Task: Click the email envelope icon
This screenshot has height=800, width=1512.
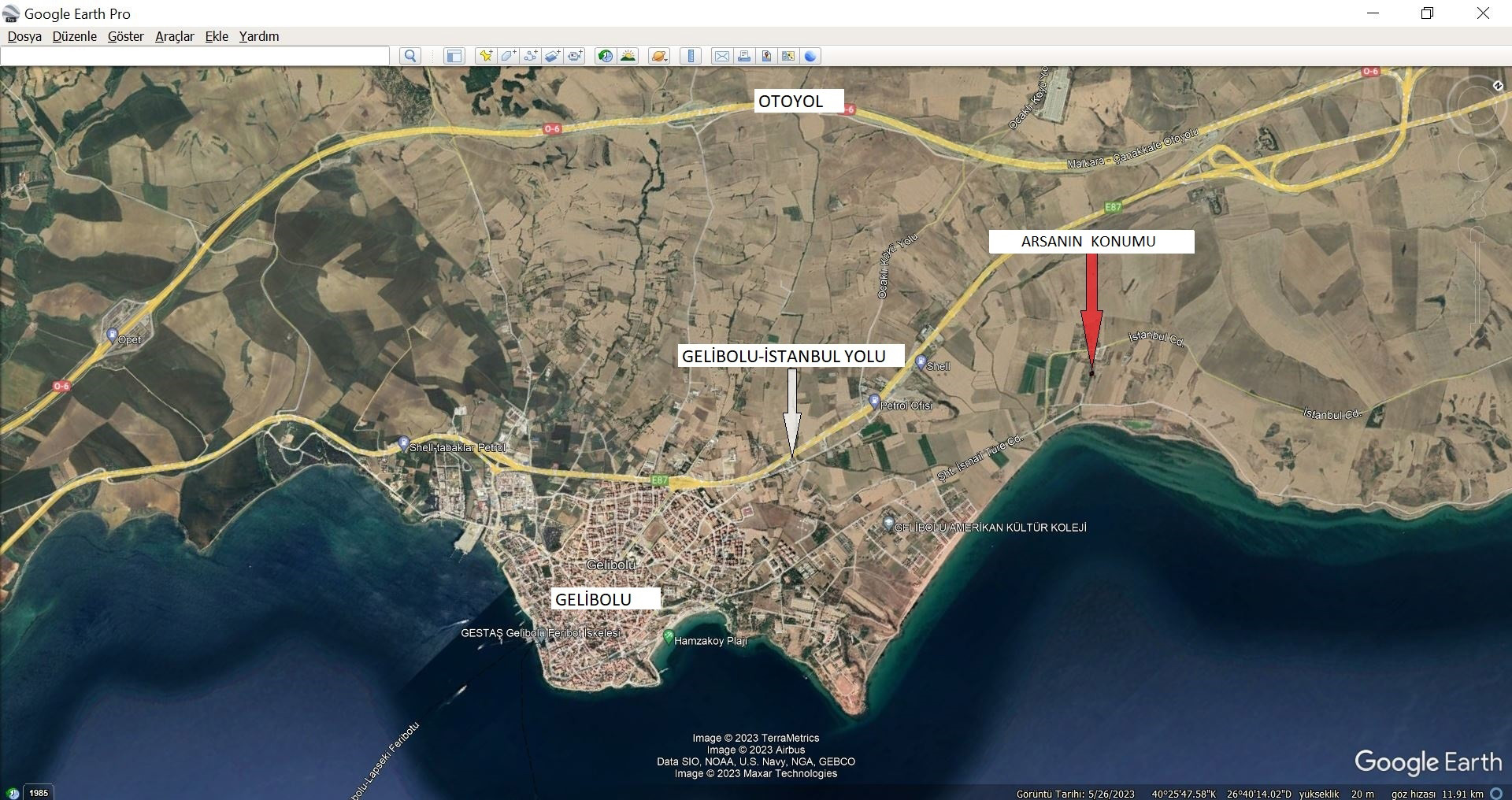Action: 721,56
